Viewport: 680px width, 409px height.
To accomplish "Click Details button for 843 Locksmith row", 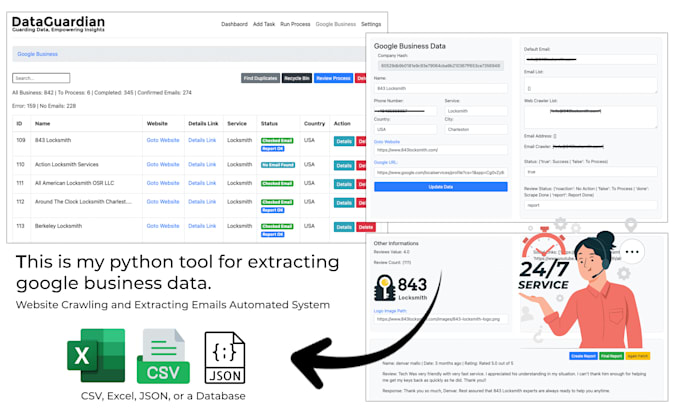I will click(x=344, y=141).
